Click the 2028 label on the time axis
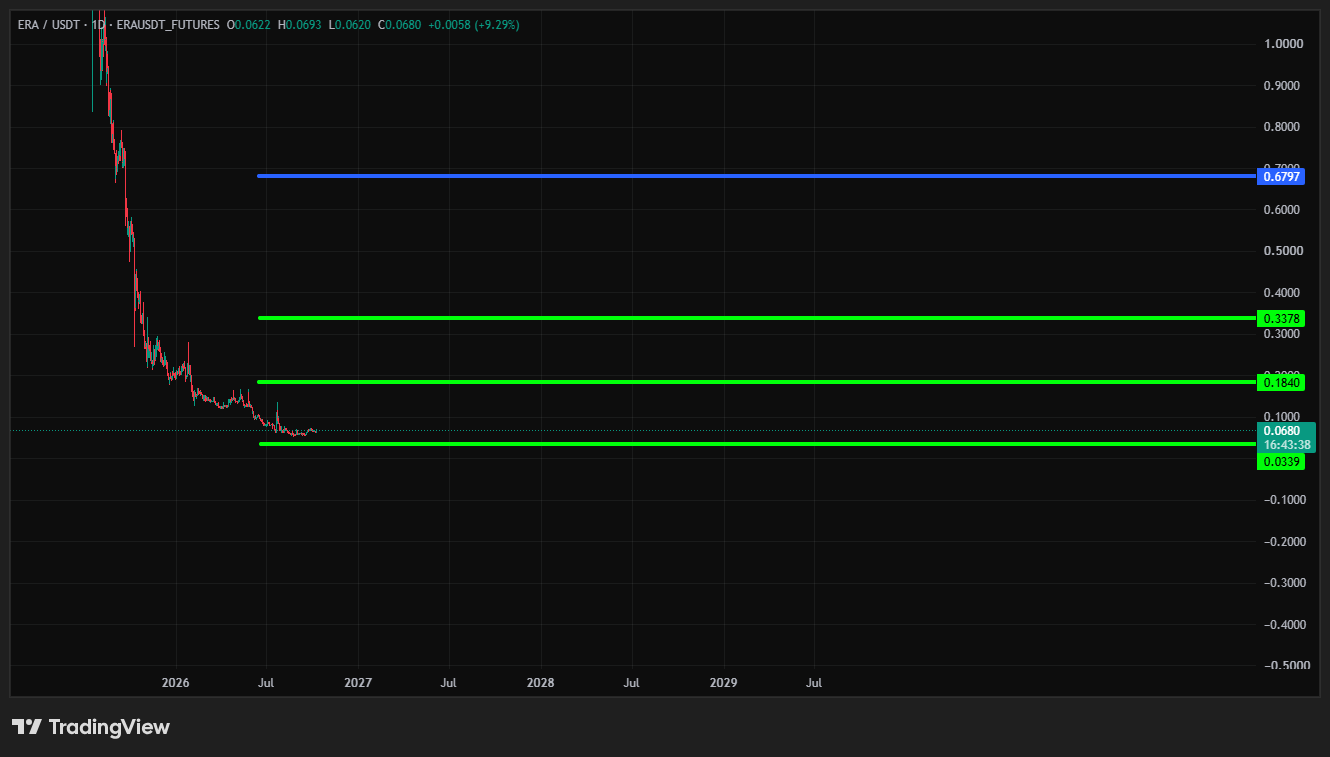This screenshot has width=1330, height=757. (540, 684)
